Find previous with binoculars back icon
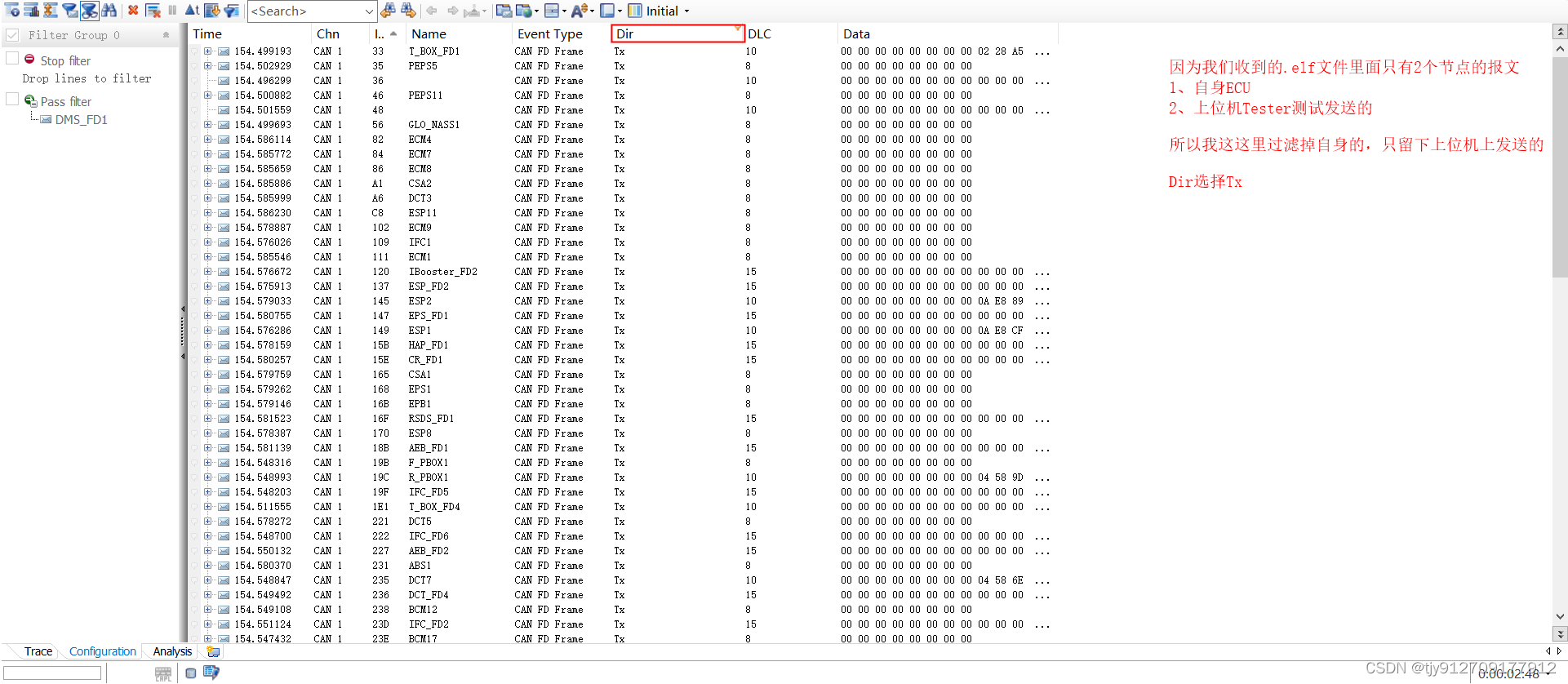 click(x=389, y=11)
